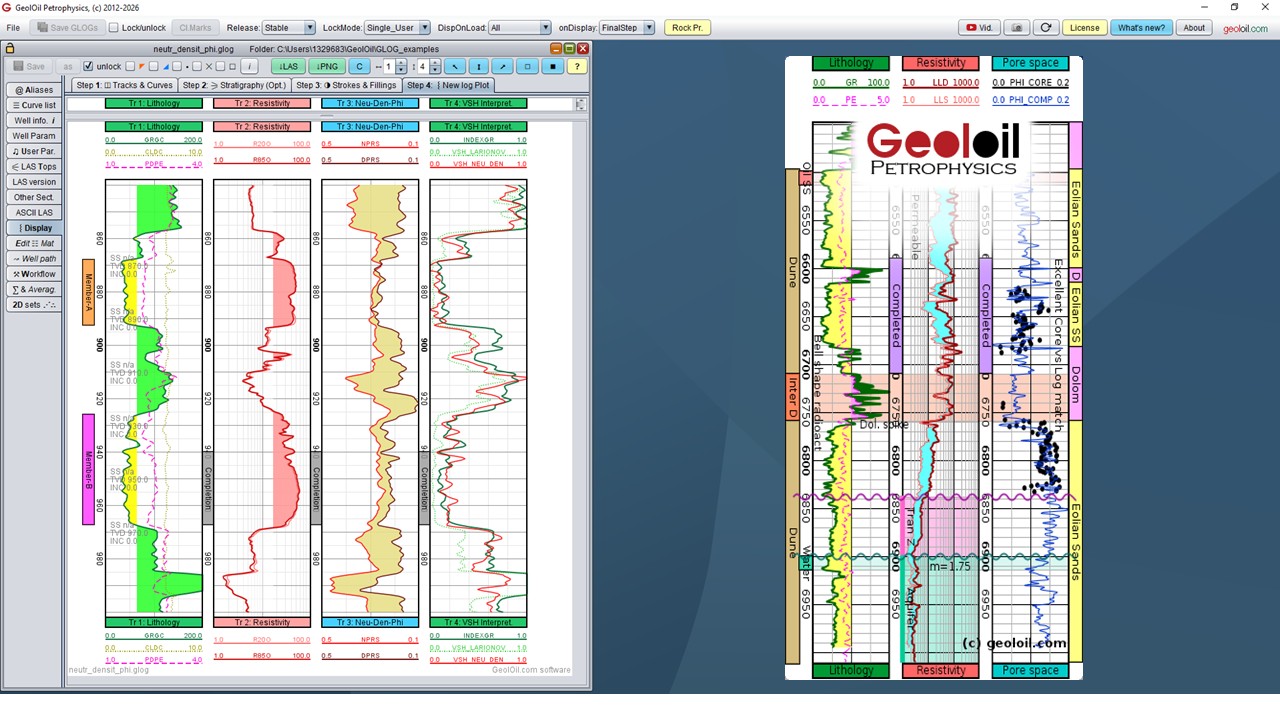Open the LockMode dropdown

coord(397,28)
